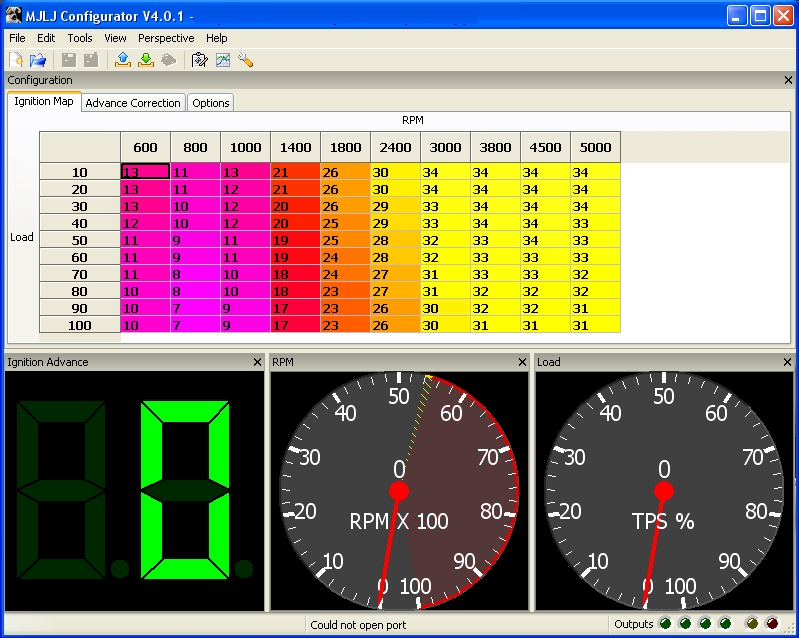The width and height of the screenshot is (799, 638).
Task: Click the green download arrow toolbar icon
Action: 146,60
